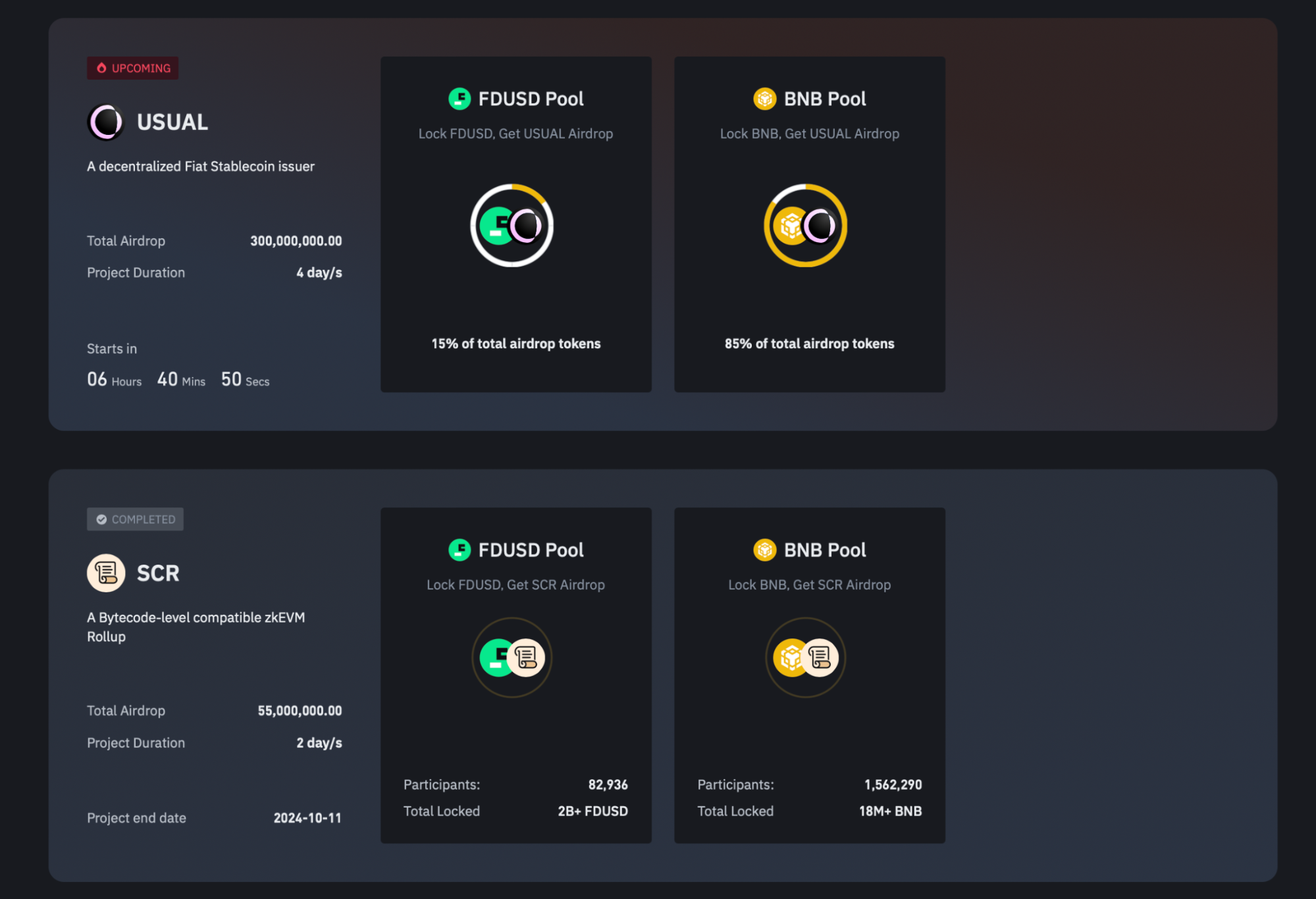The height and width of the screenshot is (899, 1316).
Task: Select the USUAL project title
Action: pos(172,122)
